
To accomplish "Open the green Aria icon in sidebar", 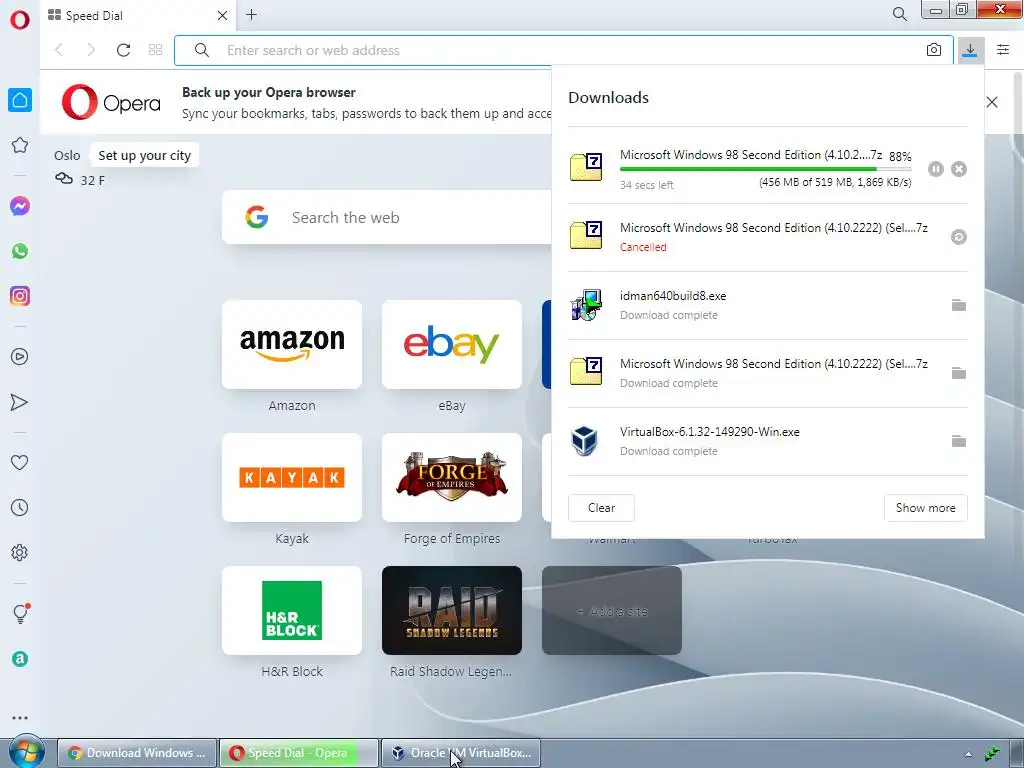I will (20, 659).
